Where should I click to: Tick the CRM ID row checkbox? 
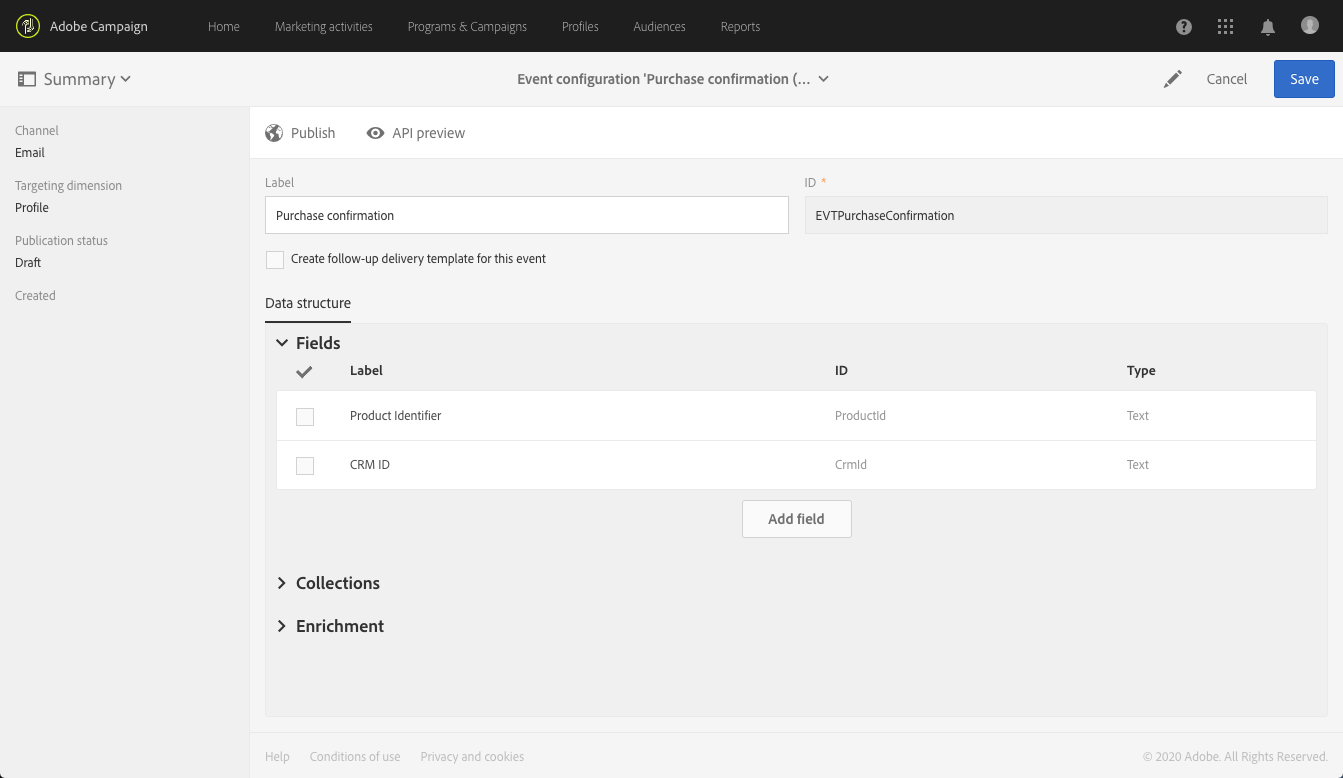tap(305, 466)
